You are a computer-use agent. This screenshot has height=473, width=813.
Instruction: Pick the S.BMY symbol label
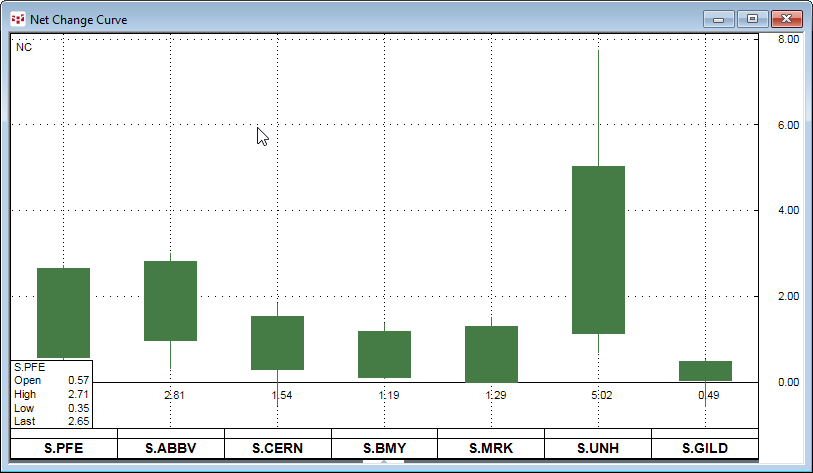(384, 448)
